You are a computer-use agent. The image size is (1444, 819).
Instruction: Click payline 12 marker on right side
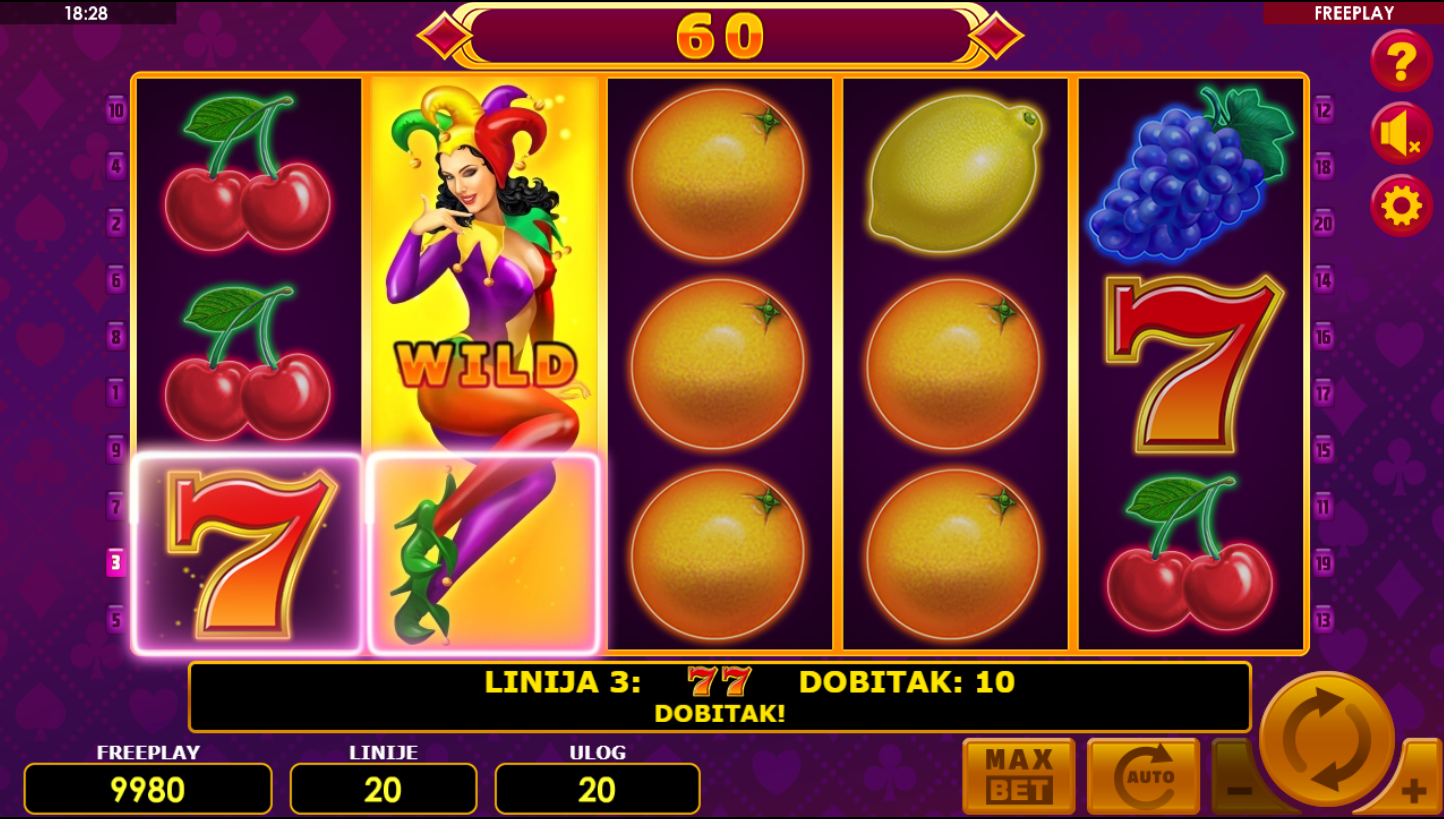click(x=1324, y=110)
